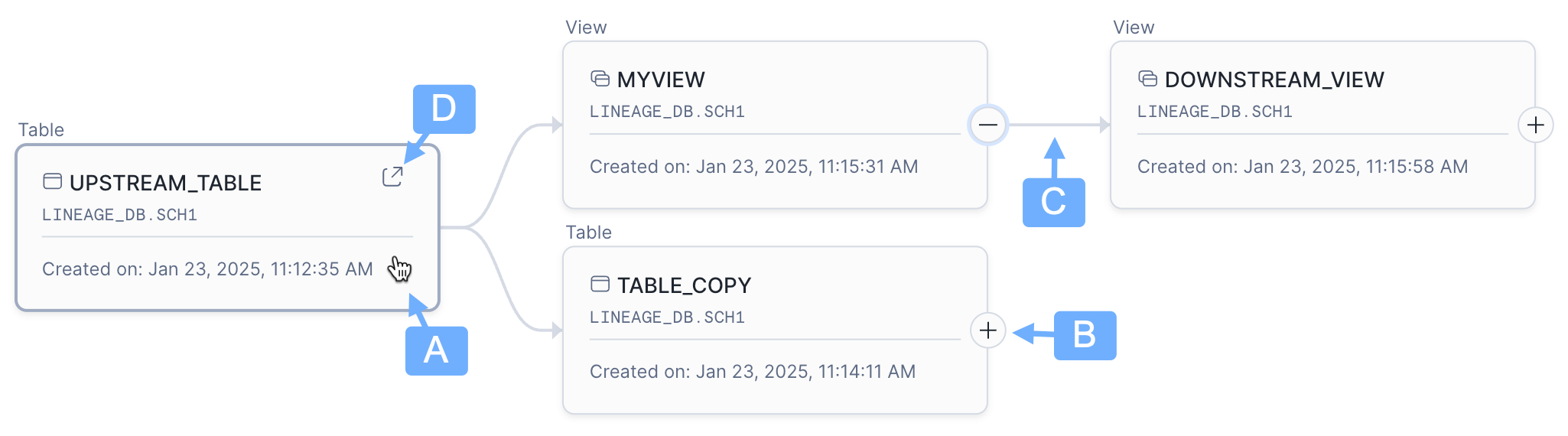This screenshot has width=1568, height=436.
Task: Click DOWNSTREAM_VIEW's creation date text
Action: (x=1302, y=167)
